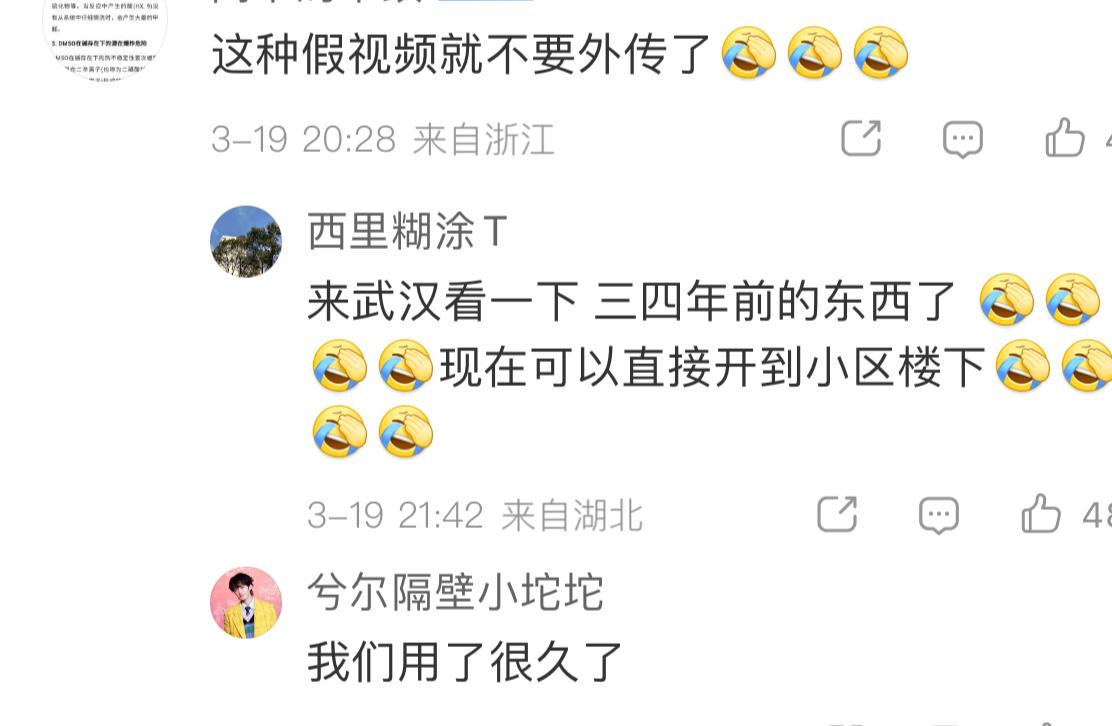
Task: Like the comment posted from 湖北
Action: coord(1040,513)
